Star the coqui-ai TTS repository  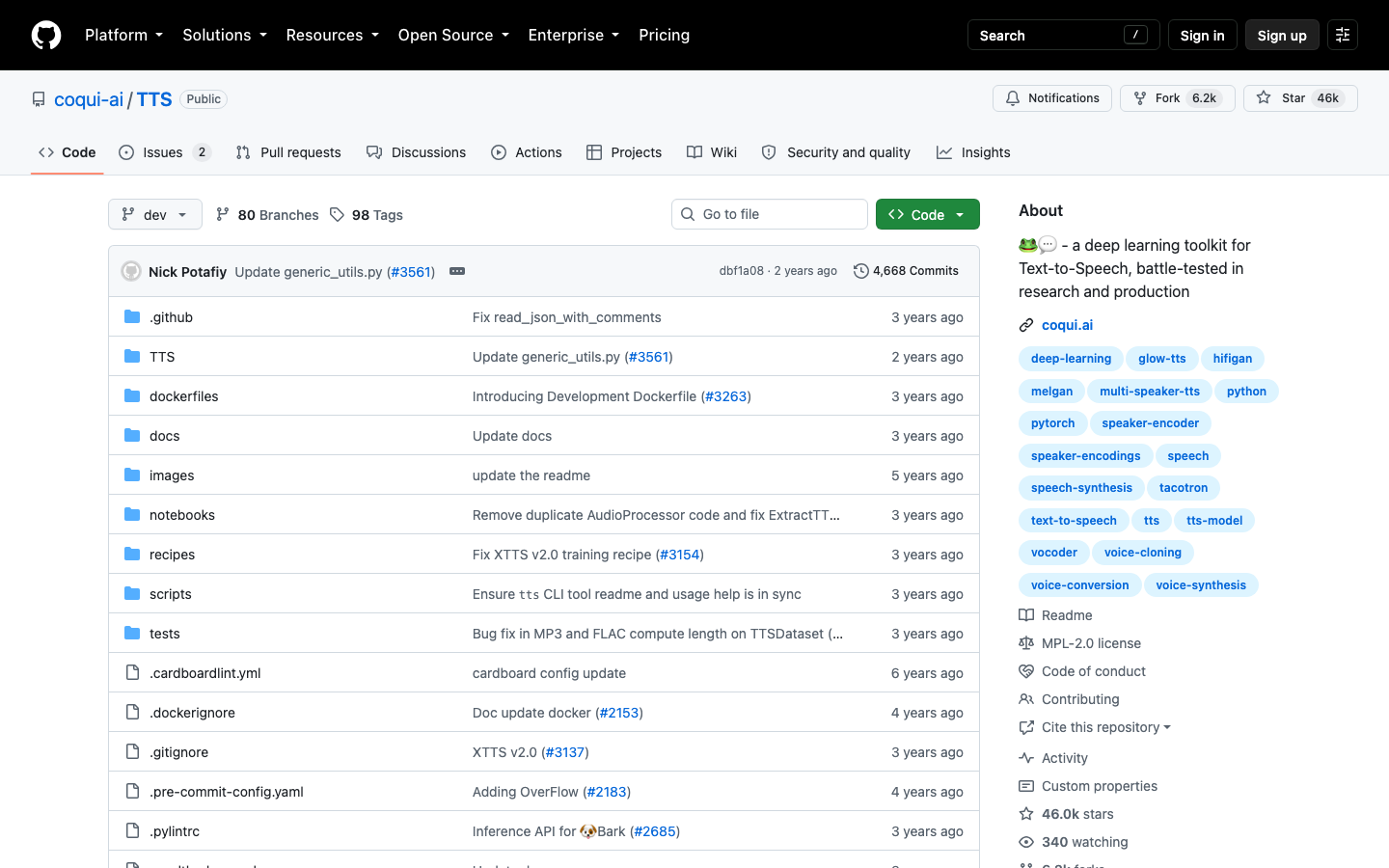(x=1300, y=98)
